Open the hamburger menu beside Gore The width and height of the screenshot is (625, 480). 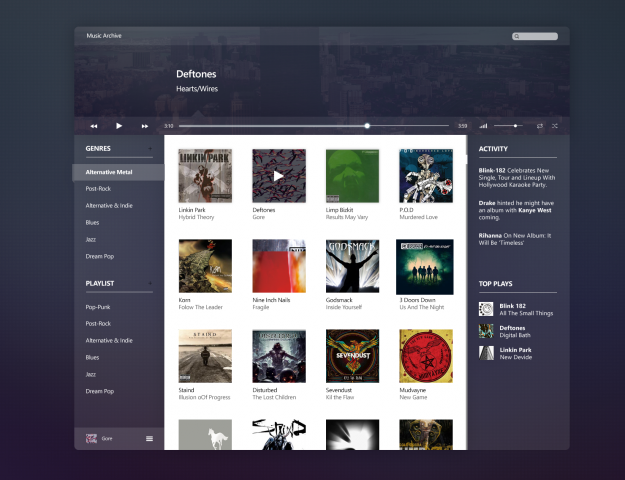[x=149, y=439]
